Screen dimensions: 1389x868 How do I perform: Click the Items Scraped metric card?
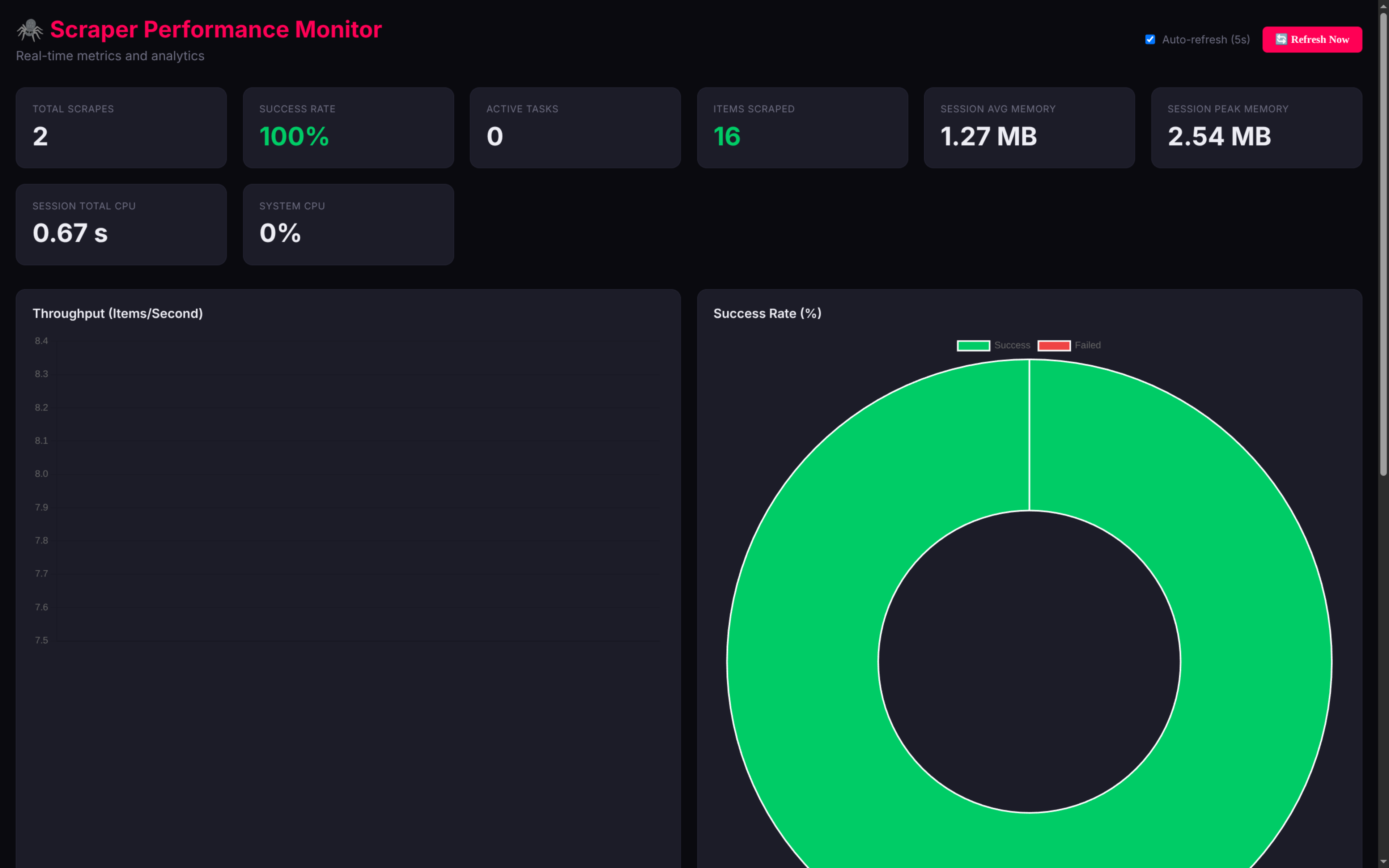(802, 127)
